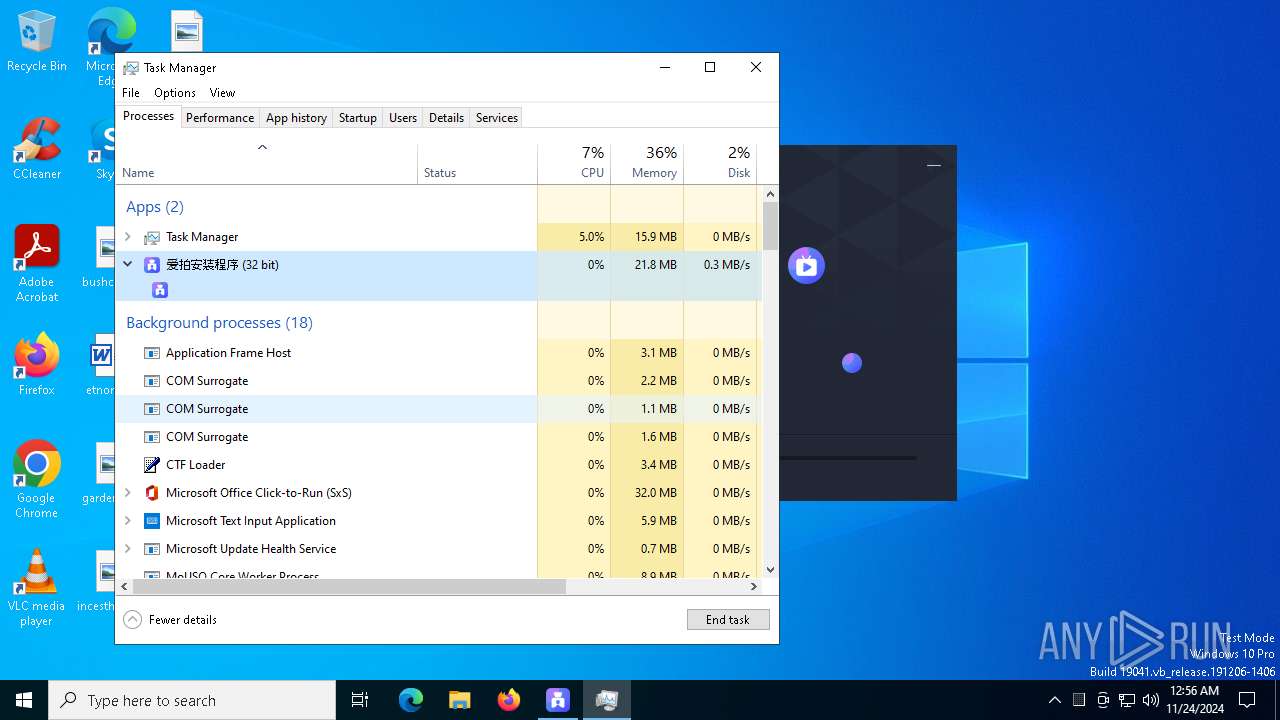Sort processes by Name column
Screen dimensions: 1280x720
[x=267, y=164]
